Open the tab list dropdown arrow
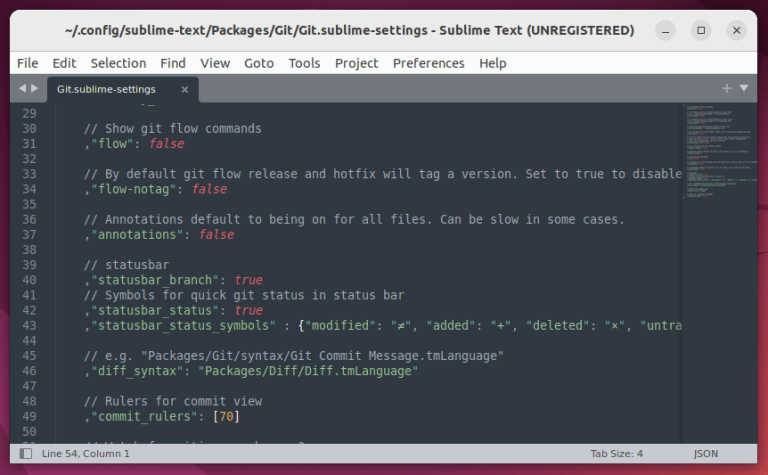 point(743,88)
